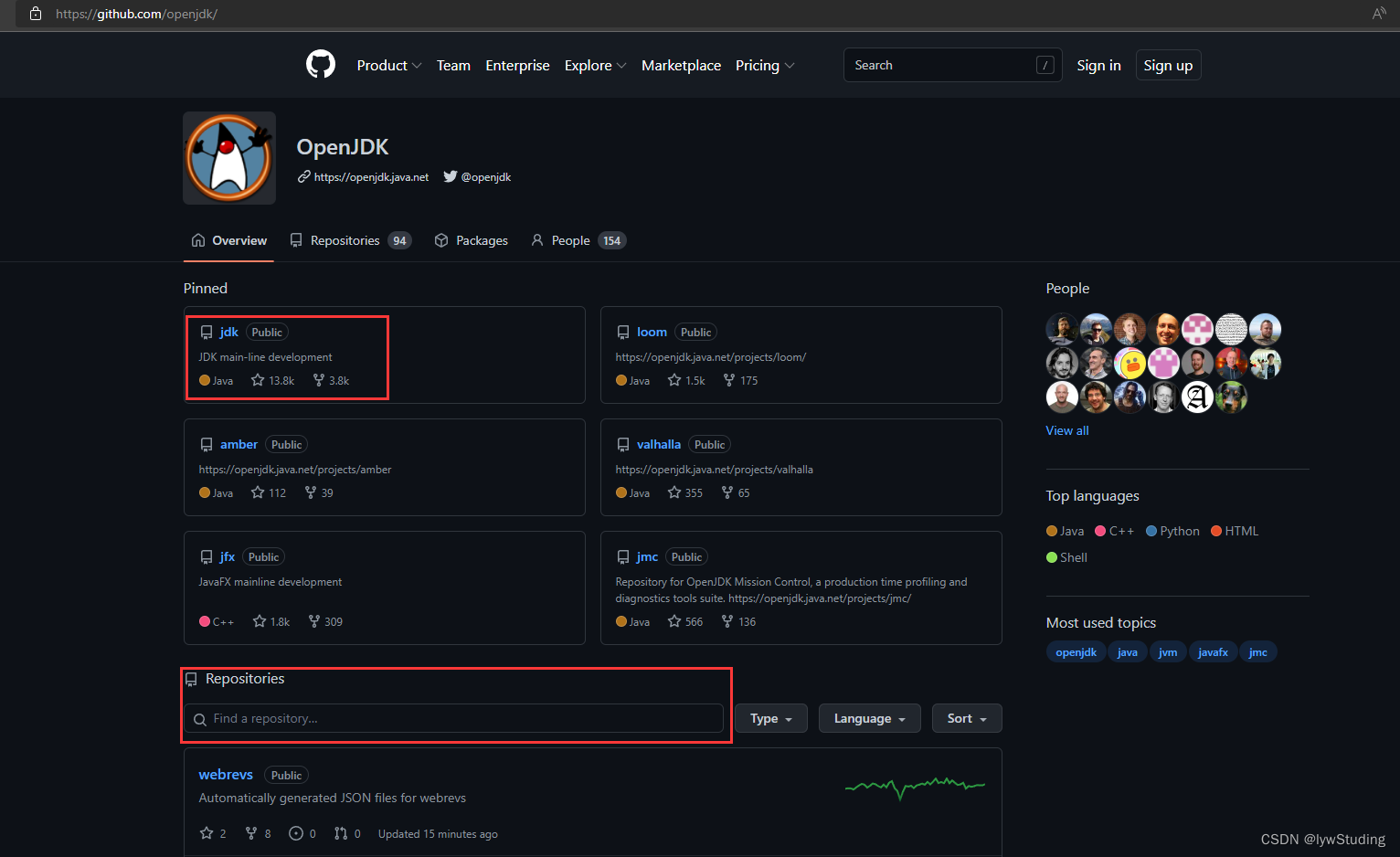Open the loom repository link
Image resolution: width=1400 pixels, height=857 pixels.
(652, 332)
